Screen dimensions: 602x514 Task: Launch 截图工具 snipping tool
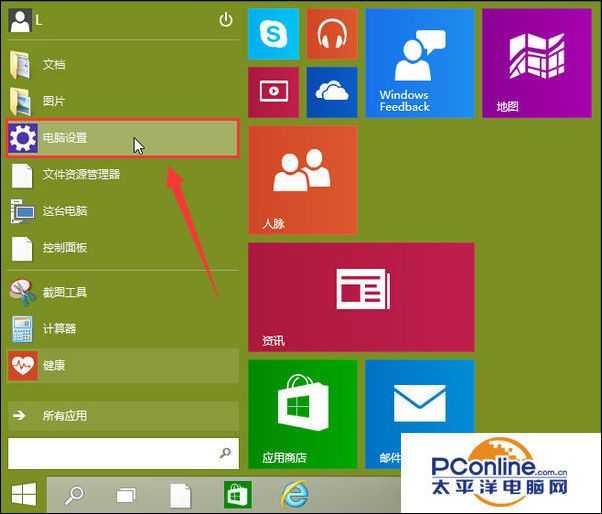123,293
